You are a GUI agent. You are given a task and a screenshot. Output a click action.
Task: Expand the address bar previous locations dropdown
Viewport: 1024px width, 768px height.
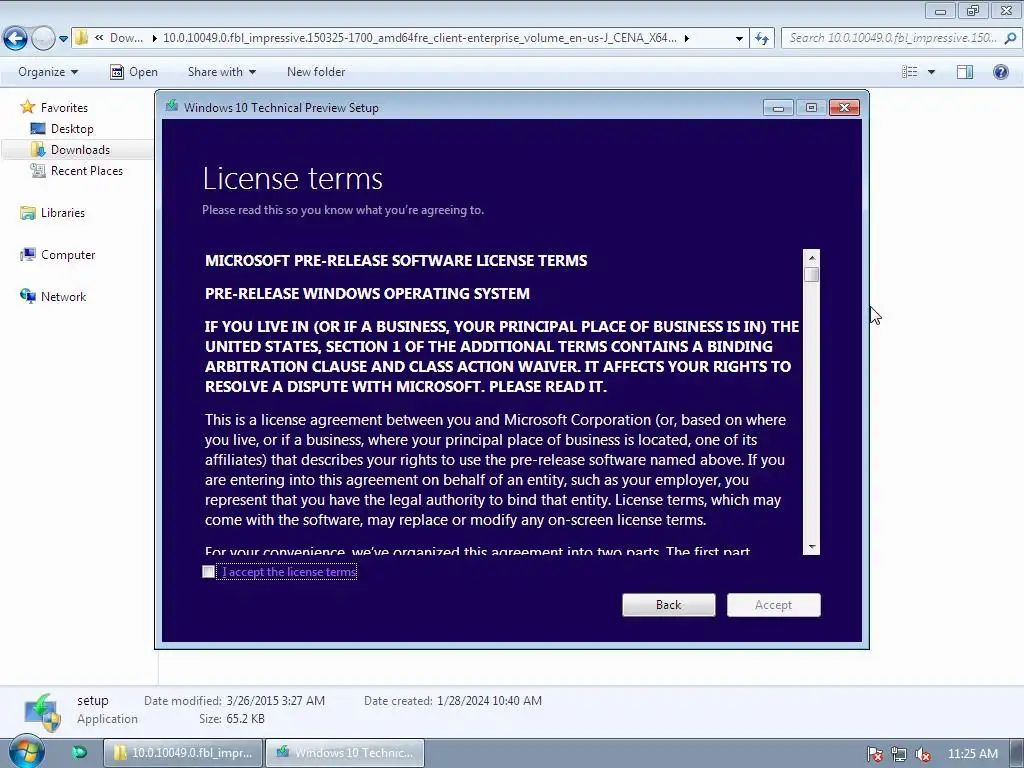[x=739, y=39]
